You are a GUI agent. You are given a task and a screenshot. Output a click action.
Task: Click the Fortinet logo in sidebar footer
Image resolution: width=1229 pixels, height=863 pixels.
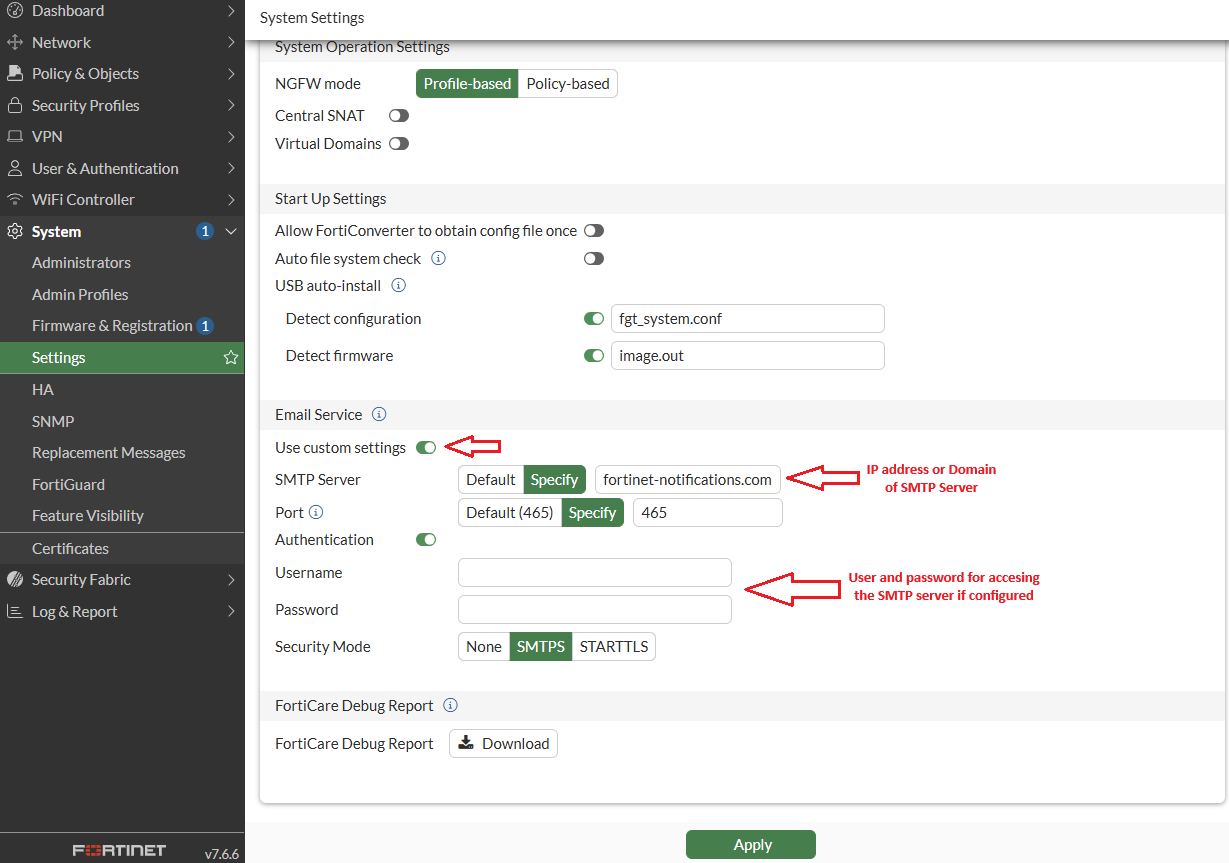coord(119,850)
